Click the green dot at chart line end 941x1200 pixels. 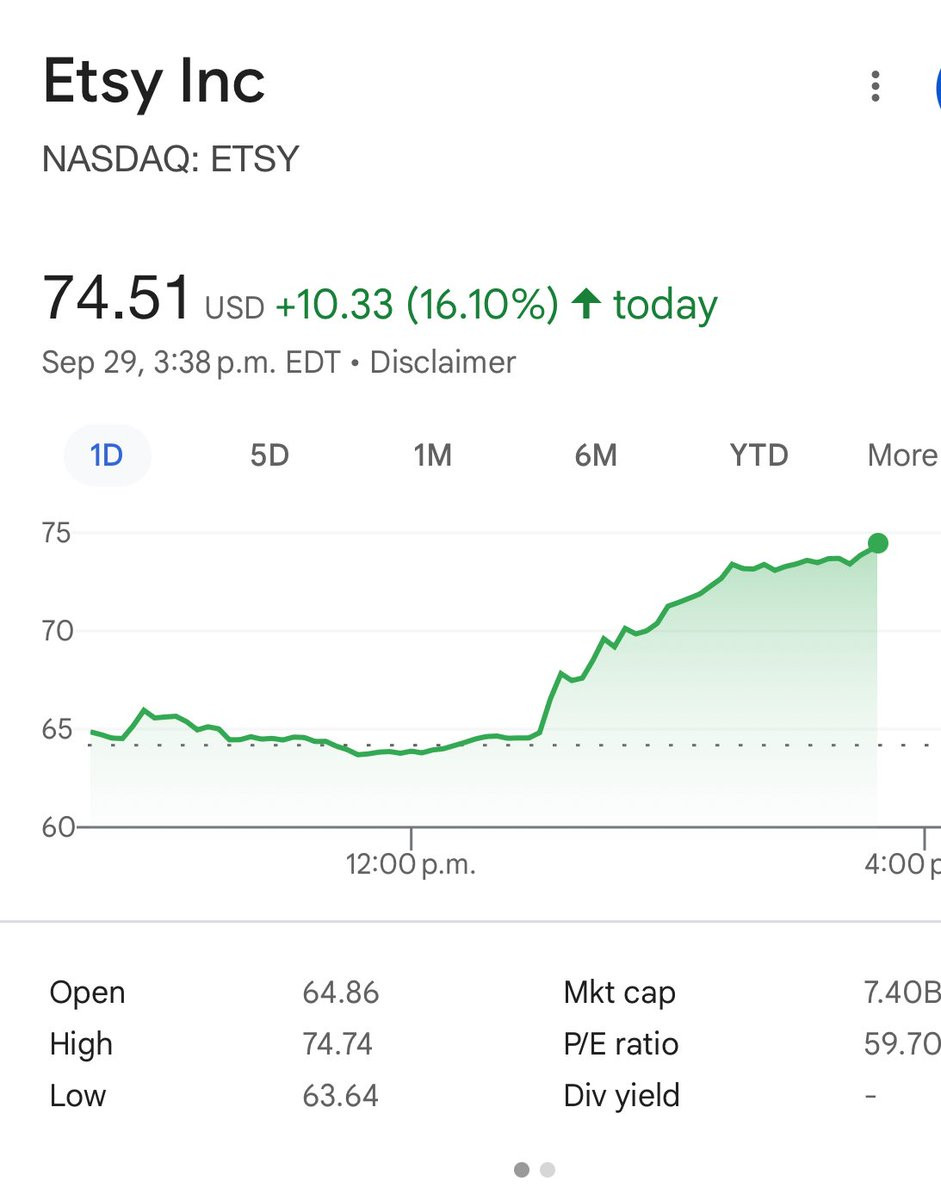878,543
